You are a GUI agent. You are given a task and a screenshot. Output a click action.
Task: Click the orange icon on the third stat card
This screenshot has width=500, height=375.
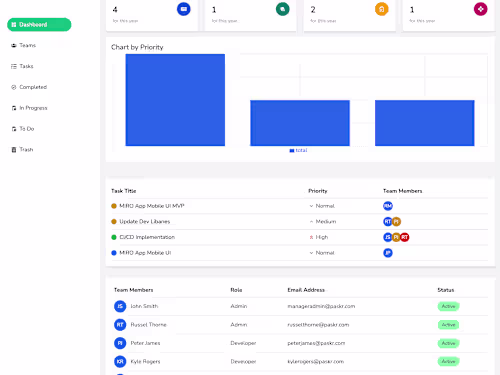pos(382,9)
